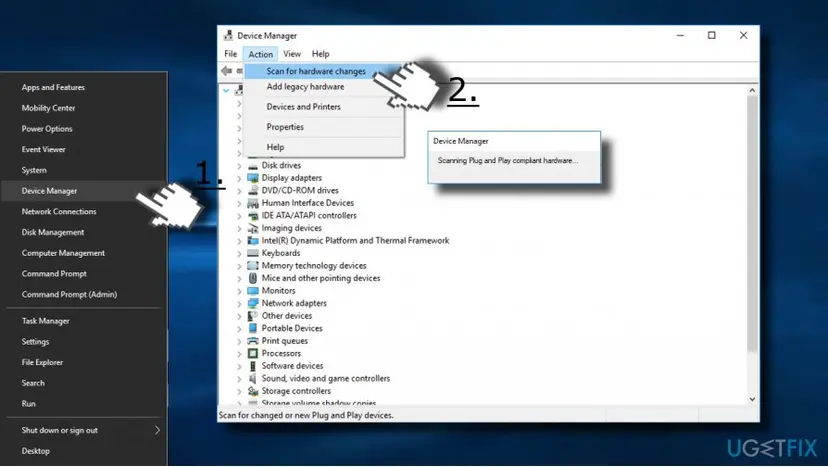Click the Storage controllers icon
Screen dimensions: 828x467
(x=253, y=391)
